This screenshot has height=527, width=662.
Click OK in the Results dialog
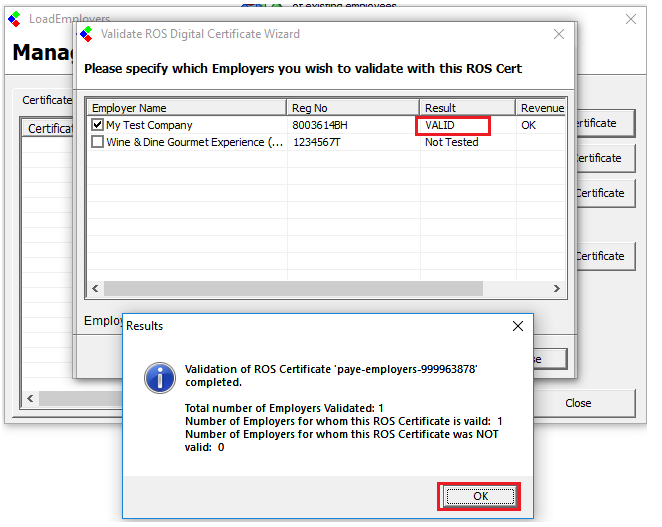click(x=478, y=496)
